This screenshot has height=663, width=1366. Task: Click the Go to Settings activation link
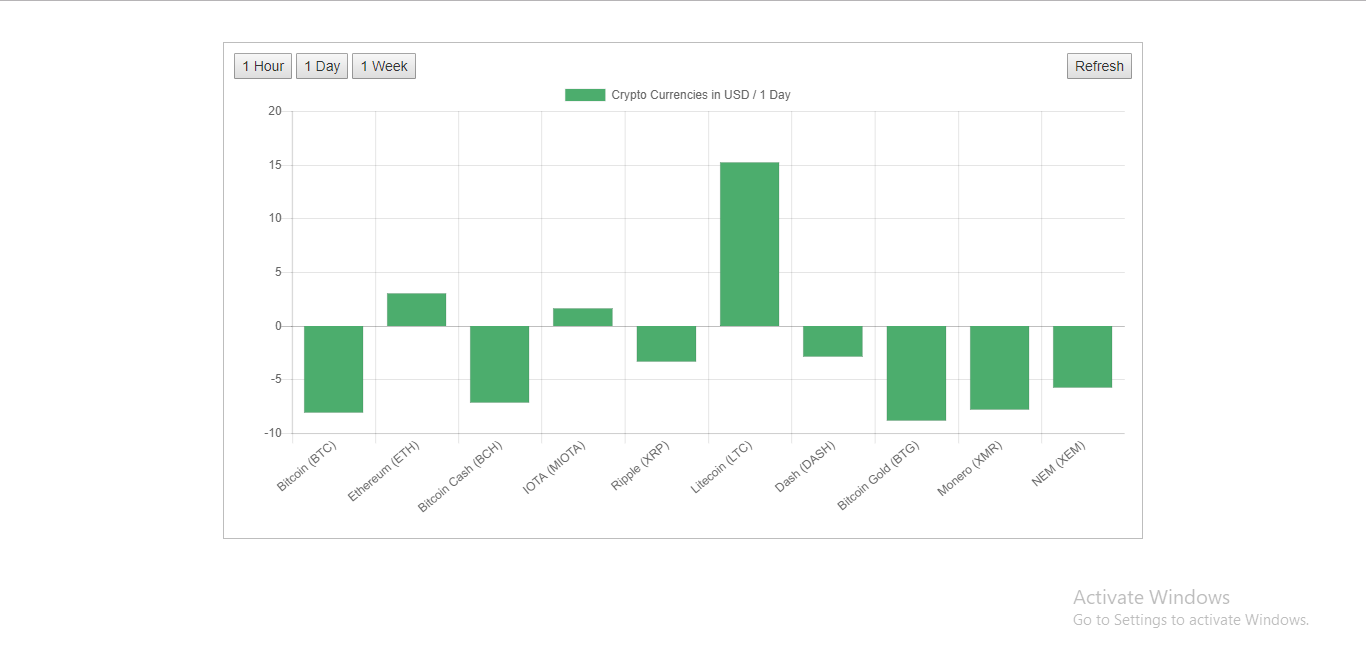click(x=1191, y=619)
